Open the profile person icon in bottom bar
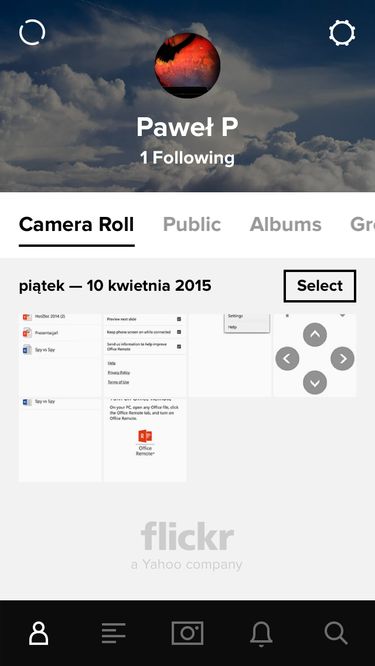The height and width of the screenshot is (666, 375). 39,633
